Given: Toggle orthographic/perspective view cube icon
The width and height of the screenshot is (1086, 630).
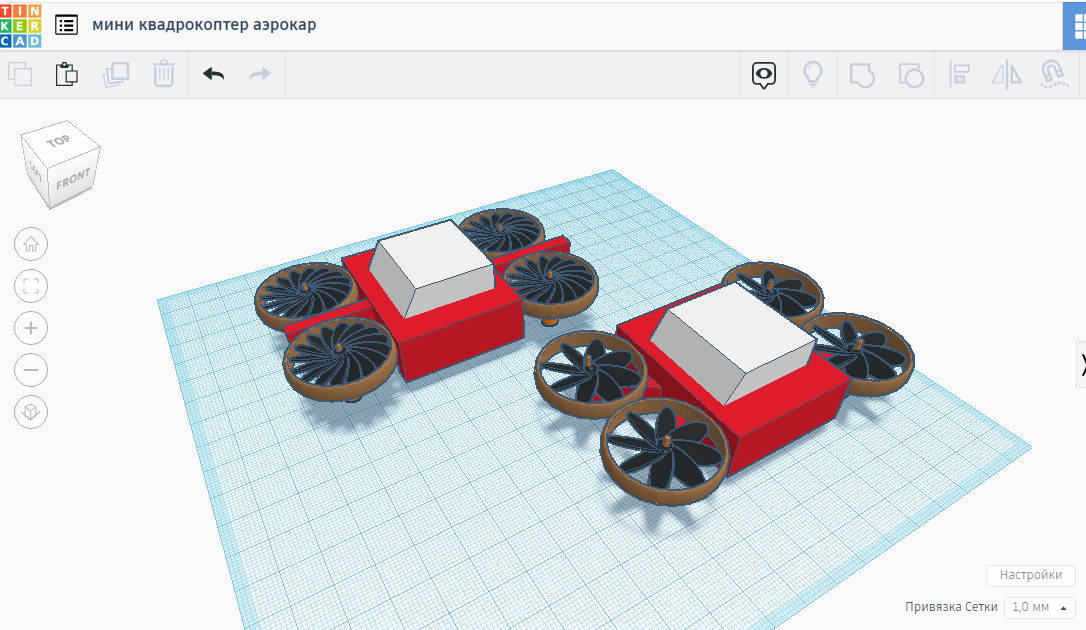Looking at the screenshot, I should tap(31, 412).
